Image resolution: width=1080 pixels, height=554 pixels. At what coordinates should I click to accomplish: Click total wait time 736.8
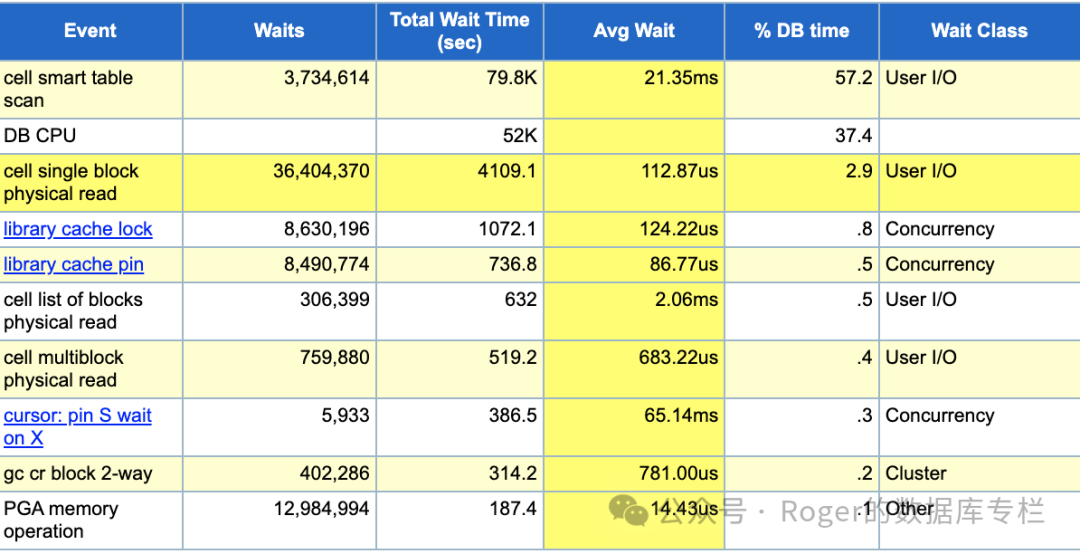point(512,265)
